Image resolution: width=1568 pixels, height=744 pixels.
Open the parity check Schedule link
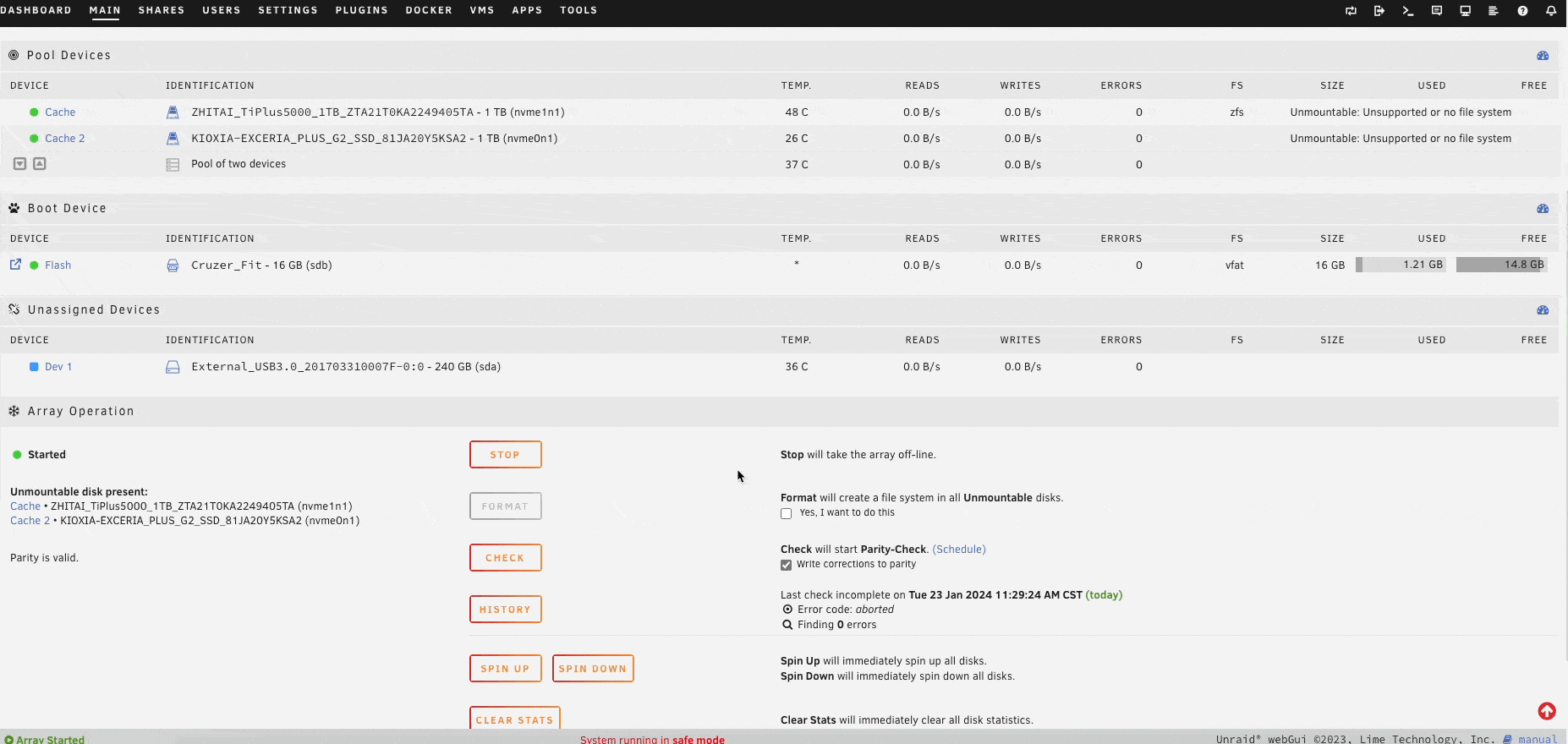point(959,550)
